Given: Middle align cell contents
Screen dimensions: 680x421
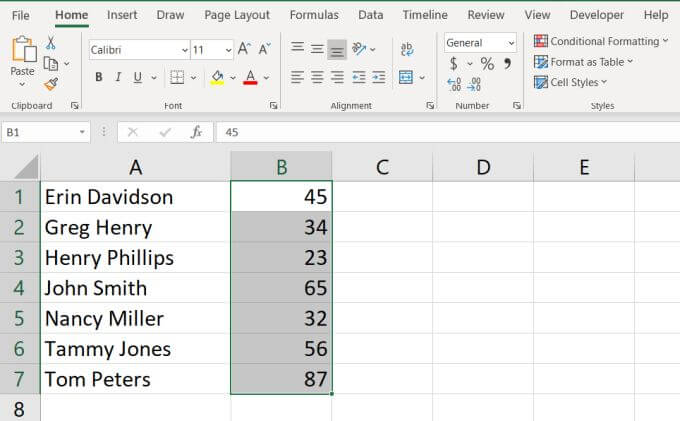Looking at the screenshot, I should (x=317, y=49).
